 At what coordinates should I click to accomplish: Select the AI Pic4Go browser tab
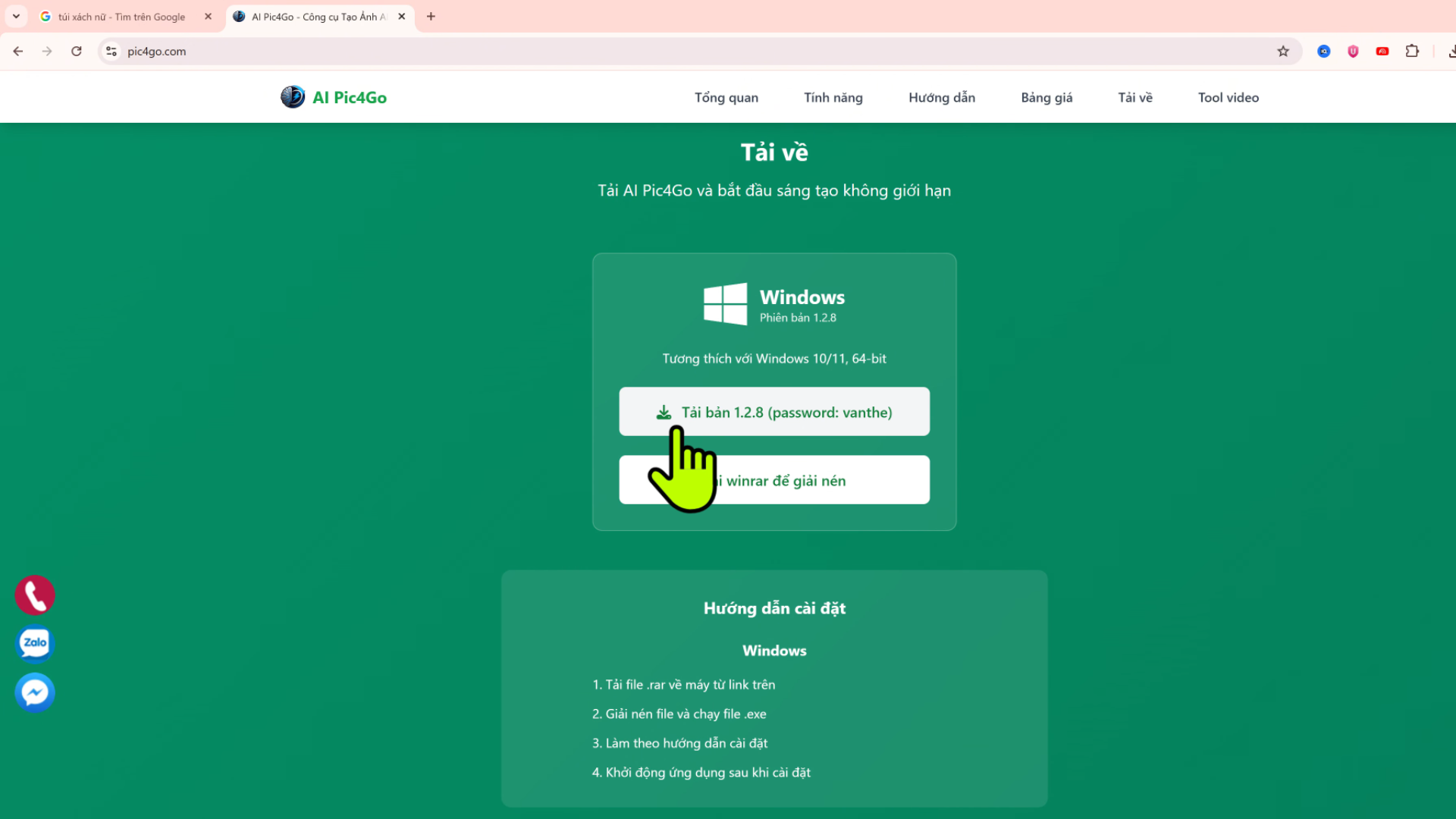pos(318,17)
